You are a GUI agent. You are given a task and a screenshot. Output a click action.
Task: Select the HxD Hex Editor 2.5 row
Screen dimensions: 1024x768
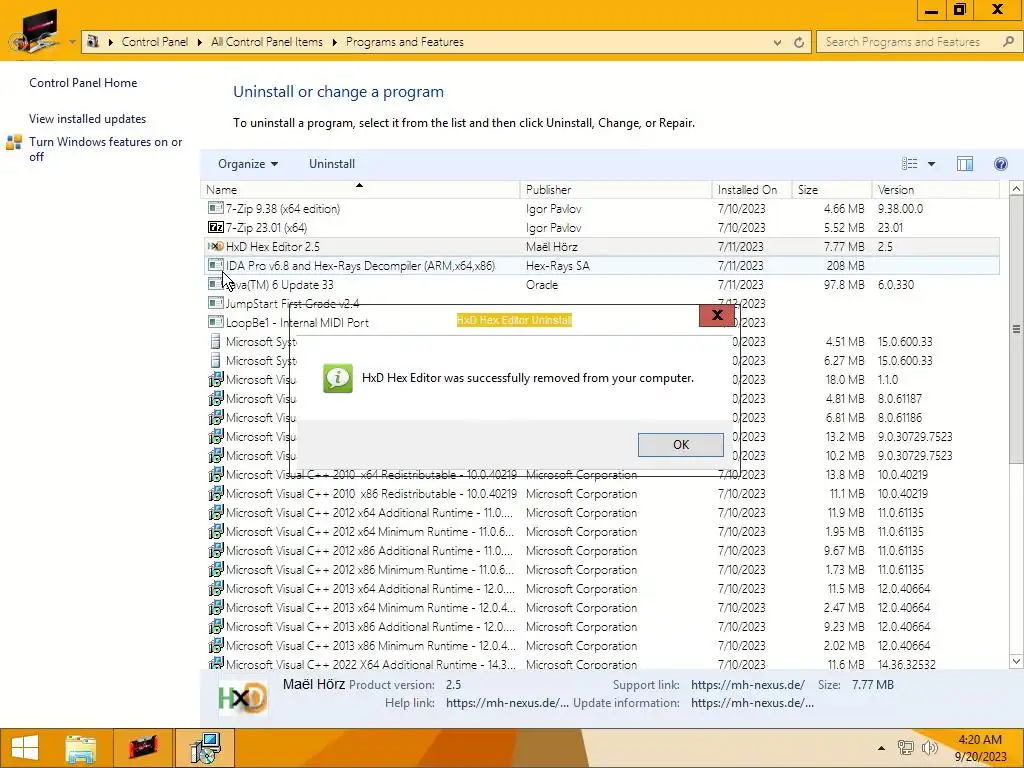point(600,247)
